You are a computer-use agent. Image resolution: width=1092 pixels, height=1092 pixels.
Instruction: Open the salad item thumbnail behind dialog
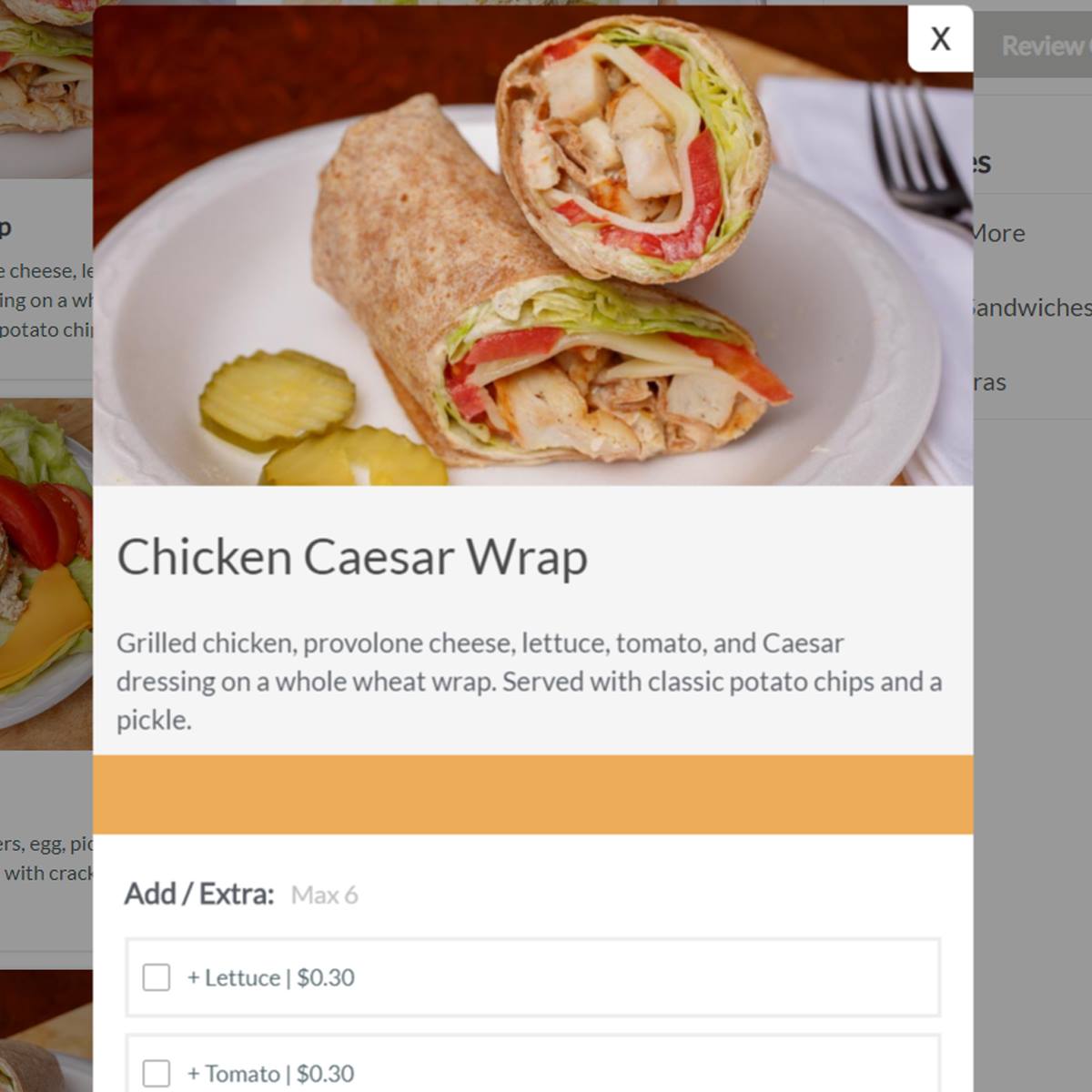tap(46, 573)
